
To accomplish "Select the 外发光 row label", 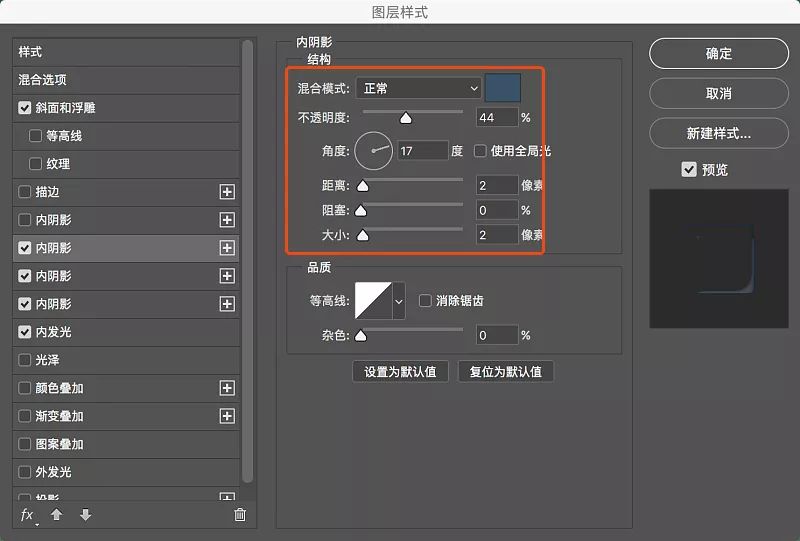I will tap(53, 472).
